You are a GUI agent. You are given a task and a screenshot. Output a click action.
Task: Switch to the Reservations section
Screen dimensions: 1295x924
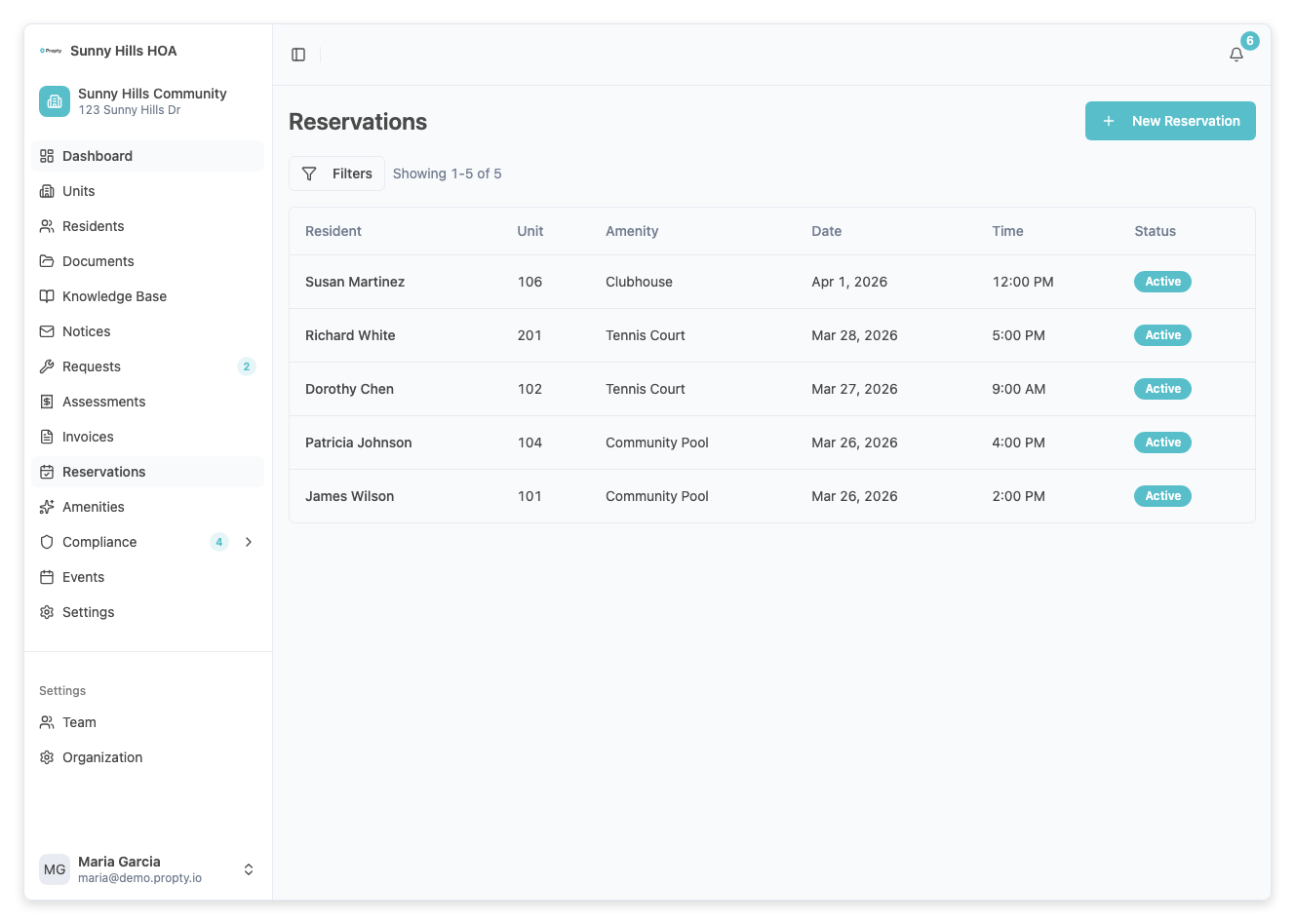click(x=103, y=472)
